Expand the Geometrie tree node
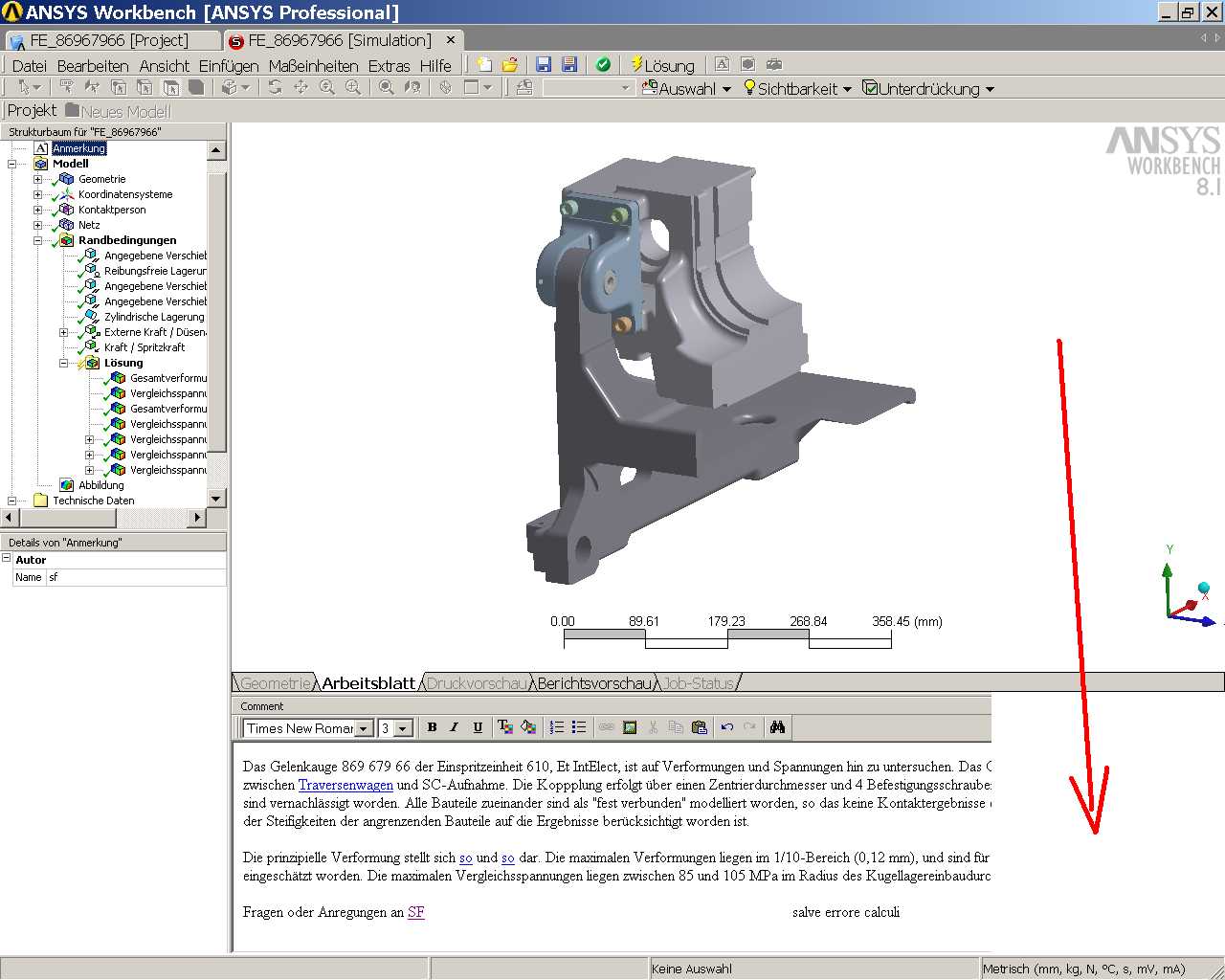 (x=38, y=179)
